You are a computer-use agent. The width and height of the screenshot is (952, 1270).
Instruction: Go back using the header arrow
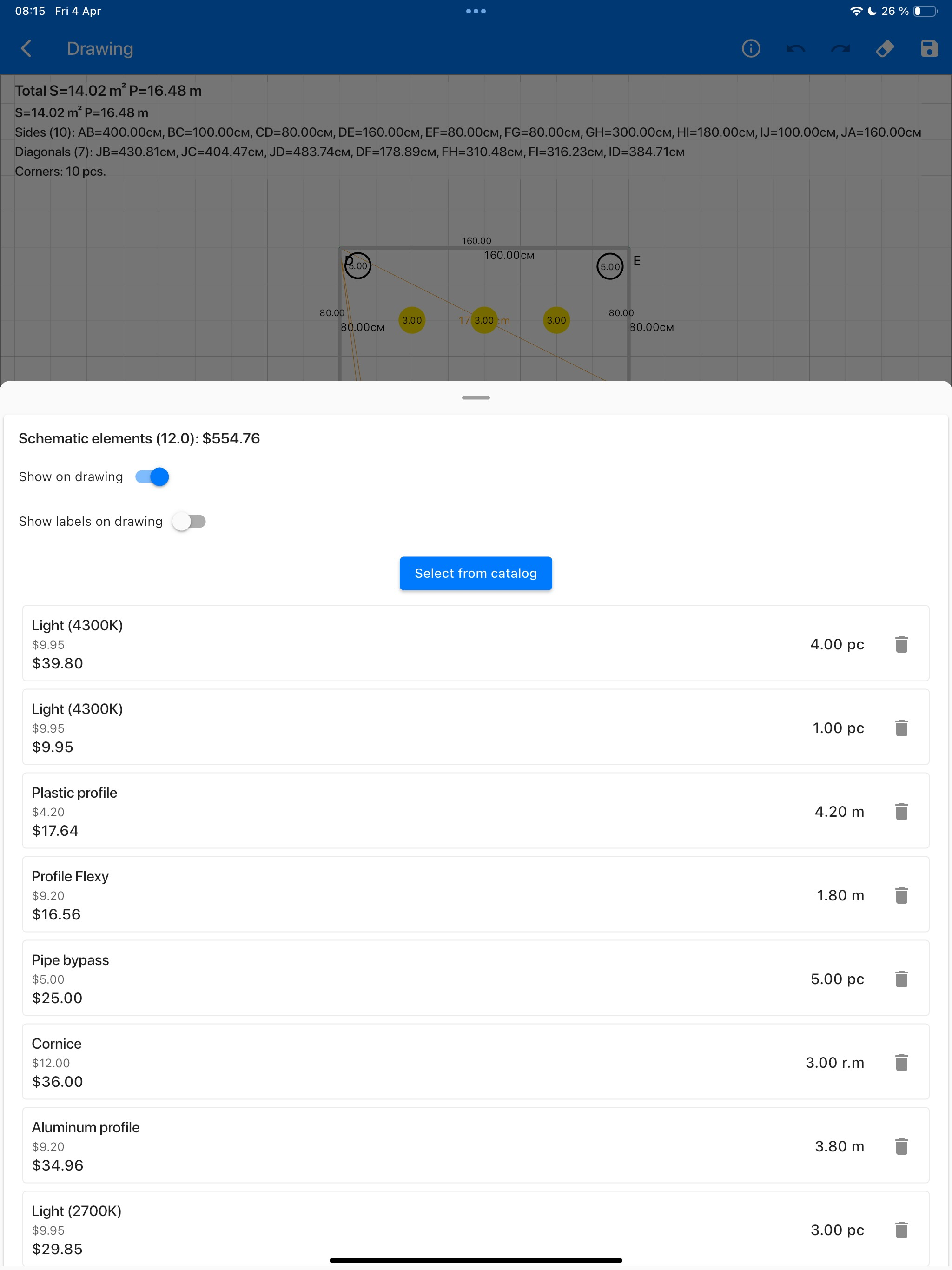click(26, 49)
